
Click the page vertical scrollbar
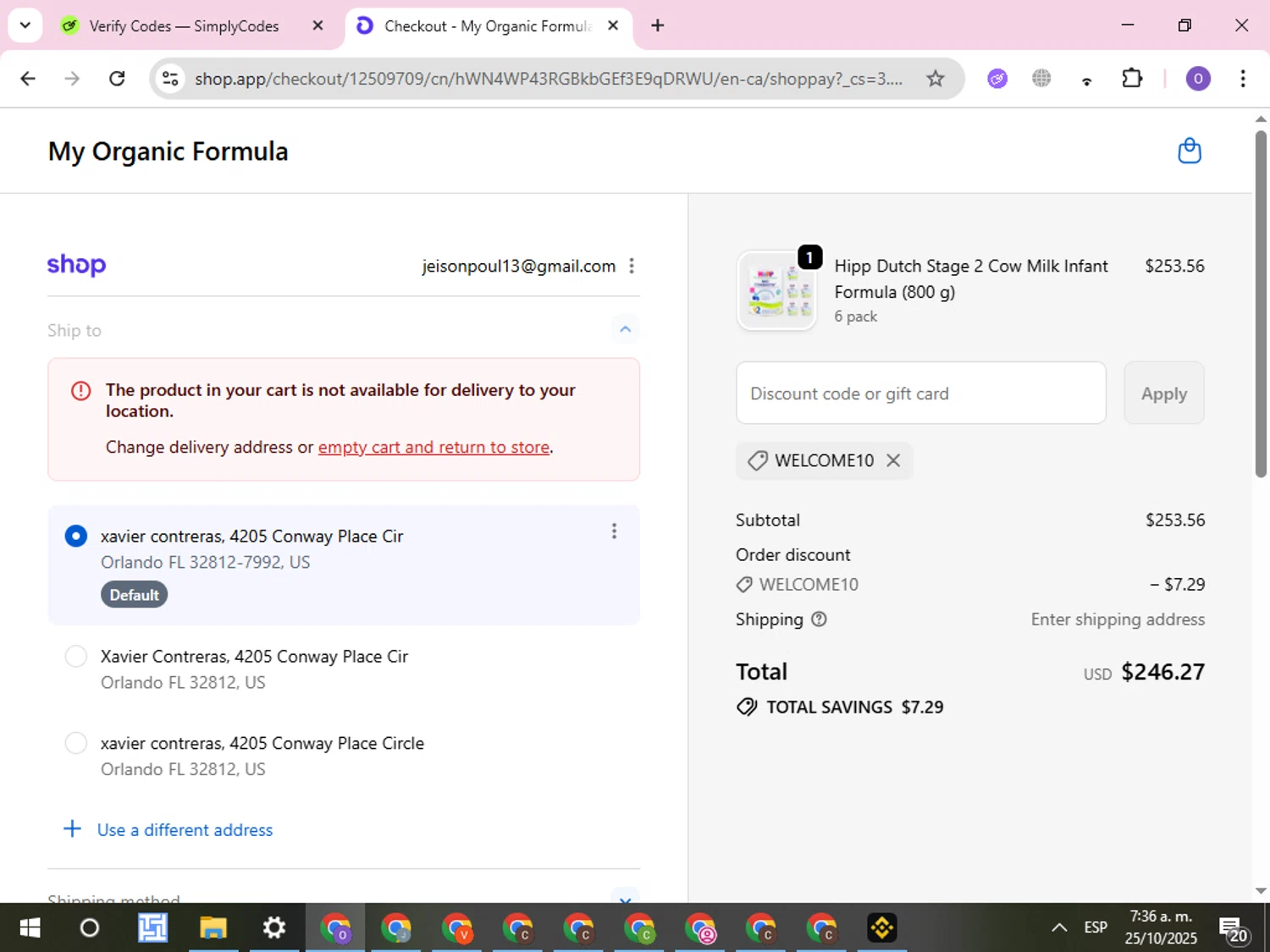click(x=1261, y=303)
